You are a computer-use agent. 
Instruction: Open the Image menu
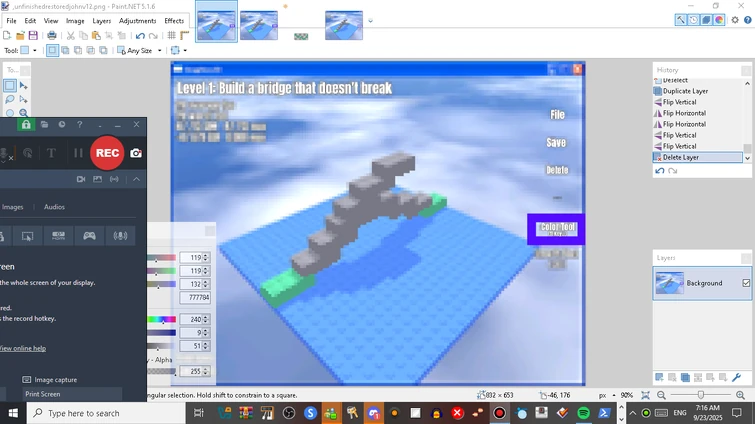coord(75,21)
